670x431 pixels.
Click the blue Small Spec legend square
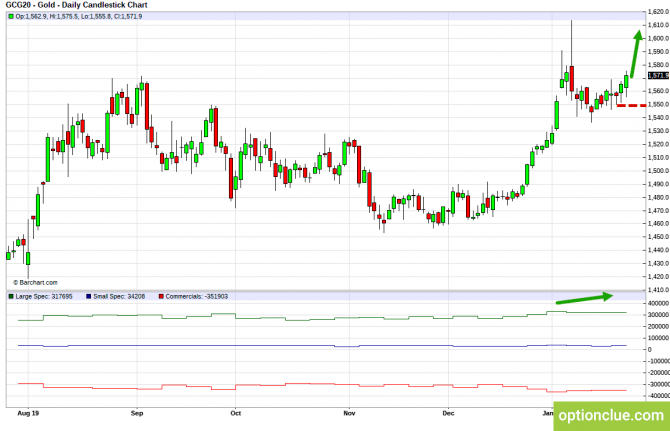tap(89, 296)
